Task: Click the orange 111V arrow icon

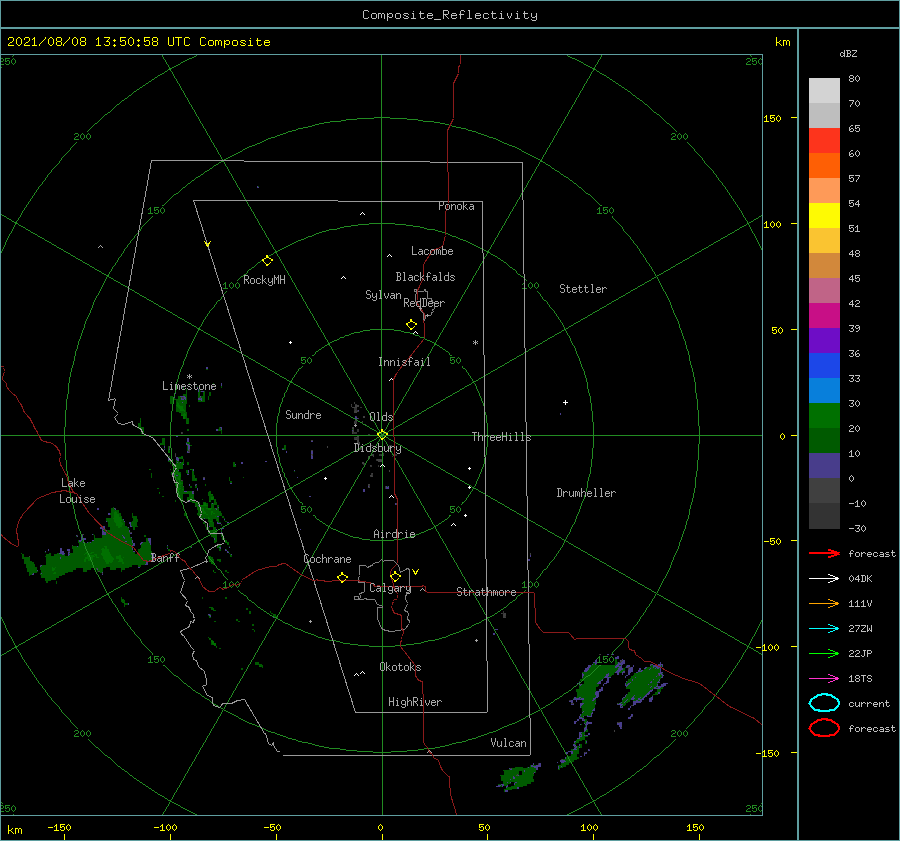Action: [824, 603]
